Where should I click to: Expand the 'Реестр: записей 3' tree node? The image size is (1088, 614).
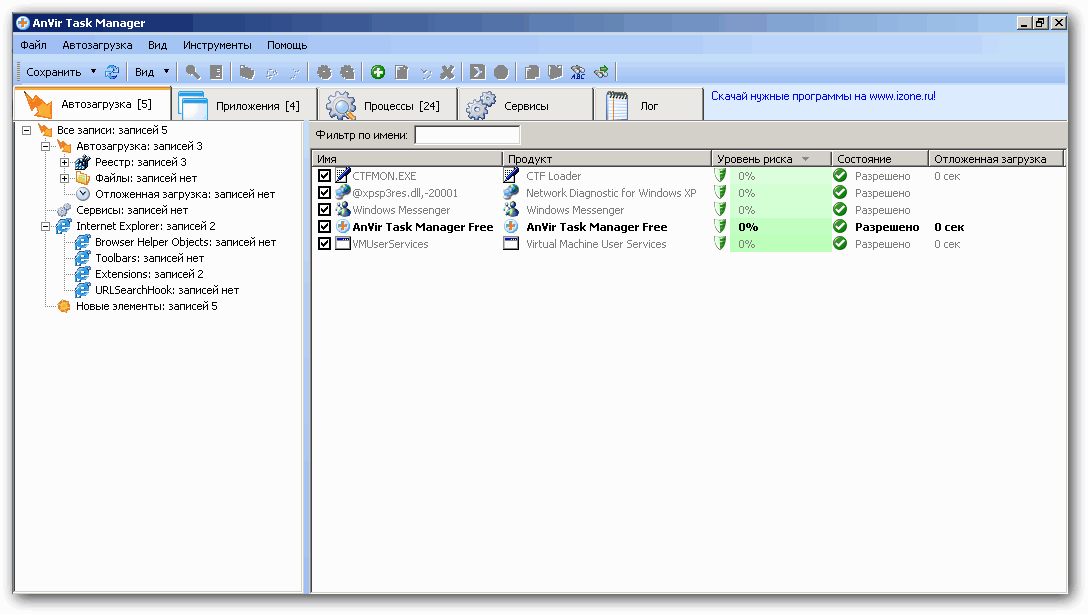[64, 162]
